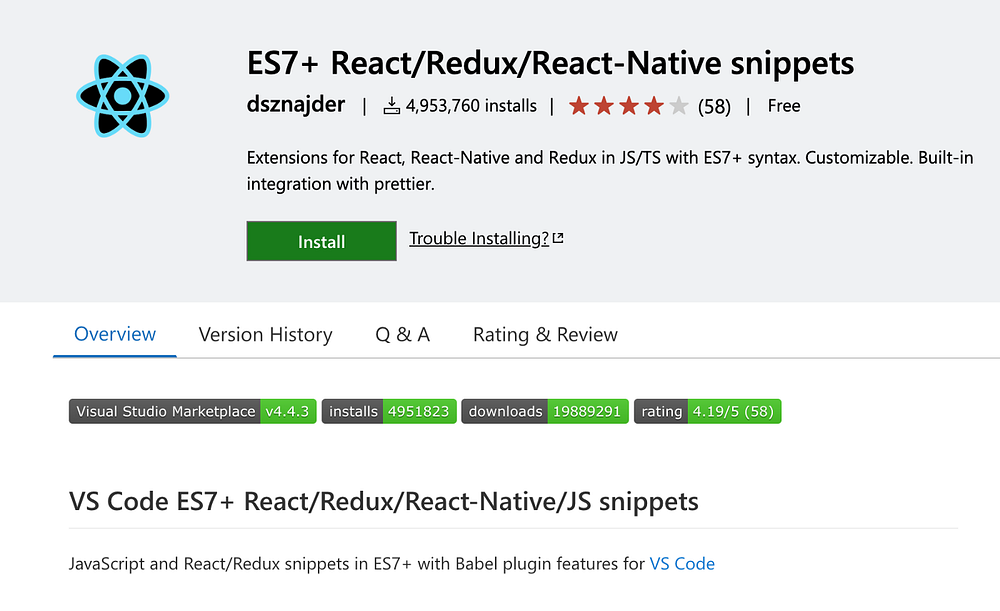
Task: Follow the VS Code hyperlink in description
Action: 682,564
